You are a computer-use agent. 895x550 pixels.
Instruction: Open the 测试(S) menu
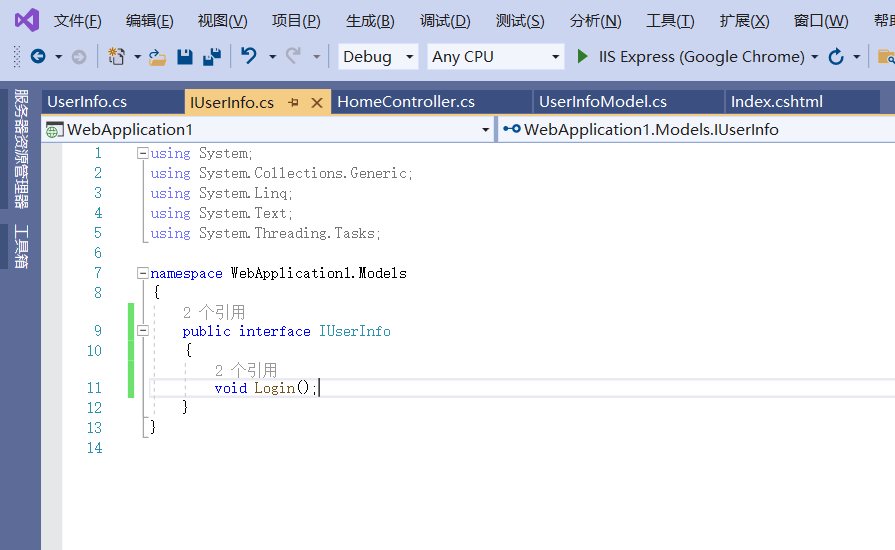pyautogui.click(x=520, y=21)
